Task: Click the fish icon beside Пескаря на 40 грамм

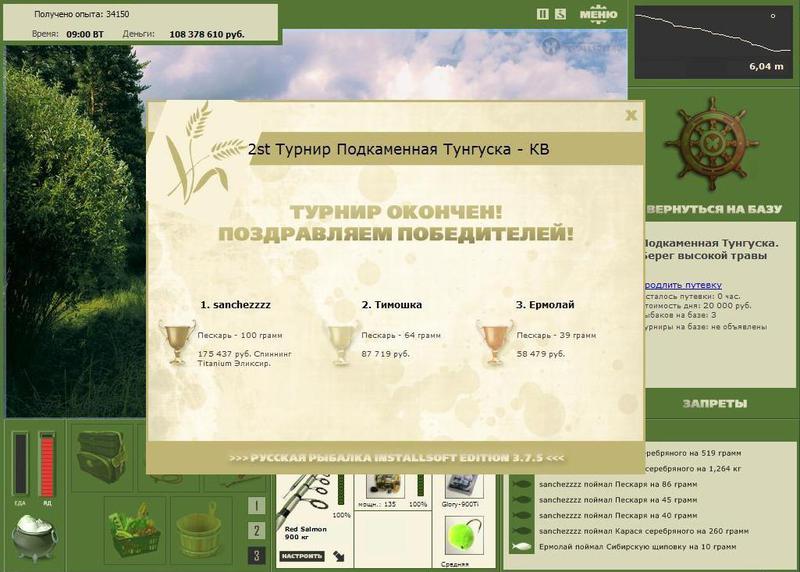Action: pos(521,515)
